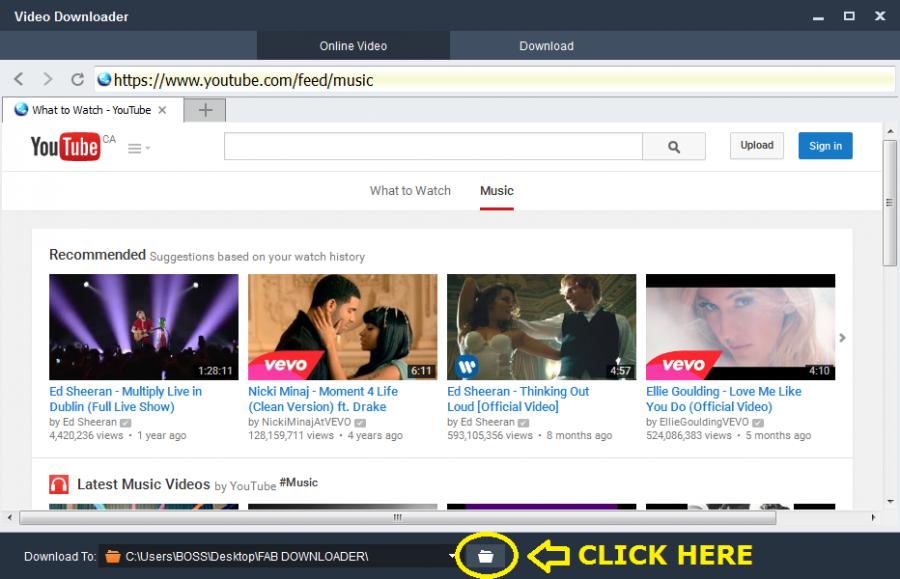Screen dimensions: 900x579
Task: Minimize the Video Downloader window
Action: (x=818, y=17)
